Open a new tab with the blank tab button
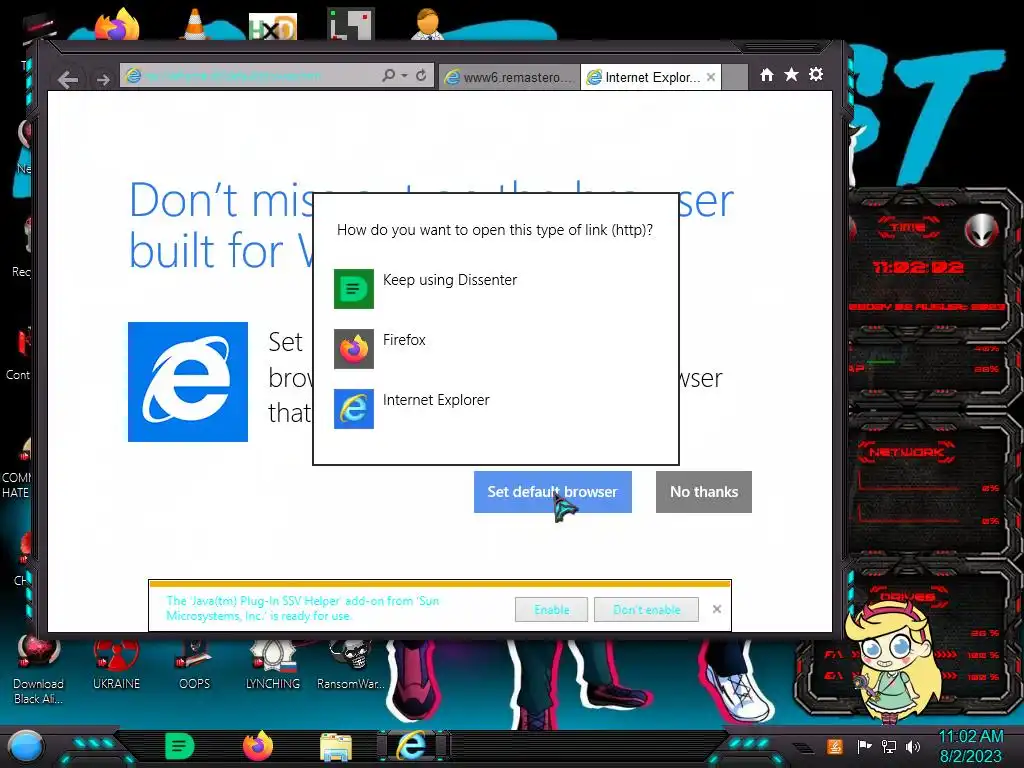This screenshot has width=1024, height=768. (735, 77)
